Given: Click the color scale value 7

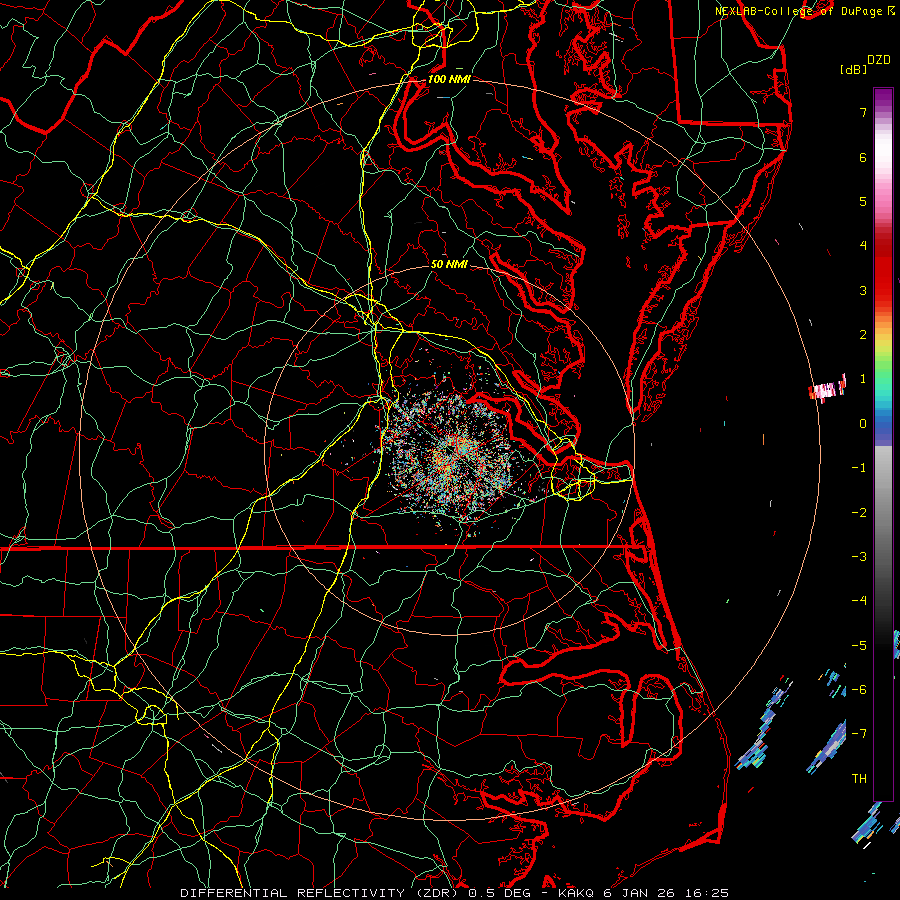Looking at the screenshot, I should point(863,112).
